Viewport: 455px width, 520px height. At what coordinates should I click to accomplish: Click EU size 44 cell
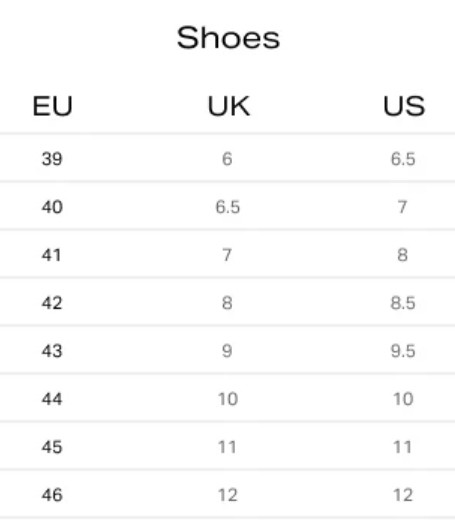tap(52, 399)
